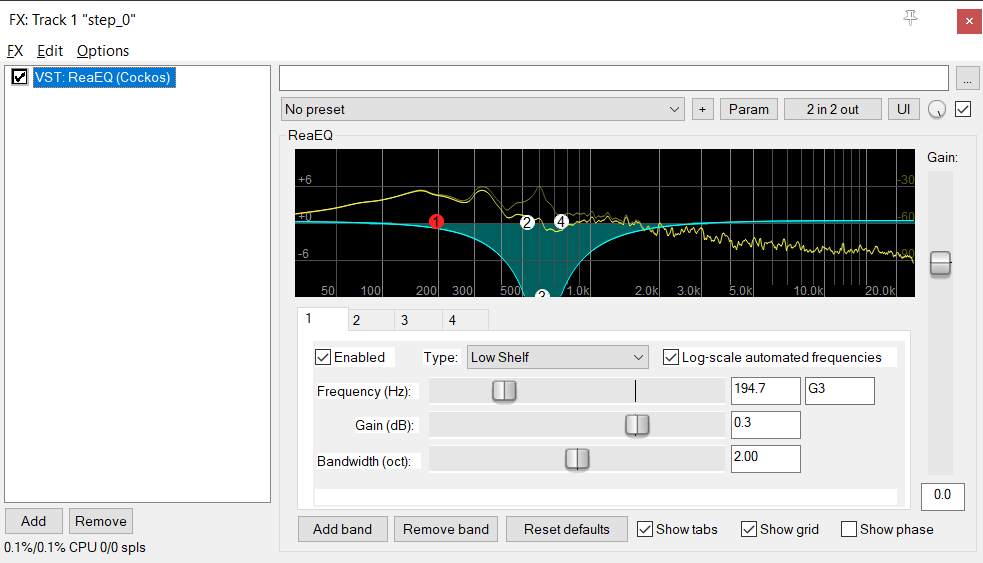Switch to band tab 3
983x563 pixels.
coord(404,320)
